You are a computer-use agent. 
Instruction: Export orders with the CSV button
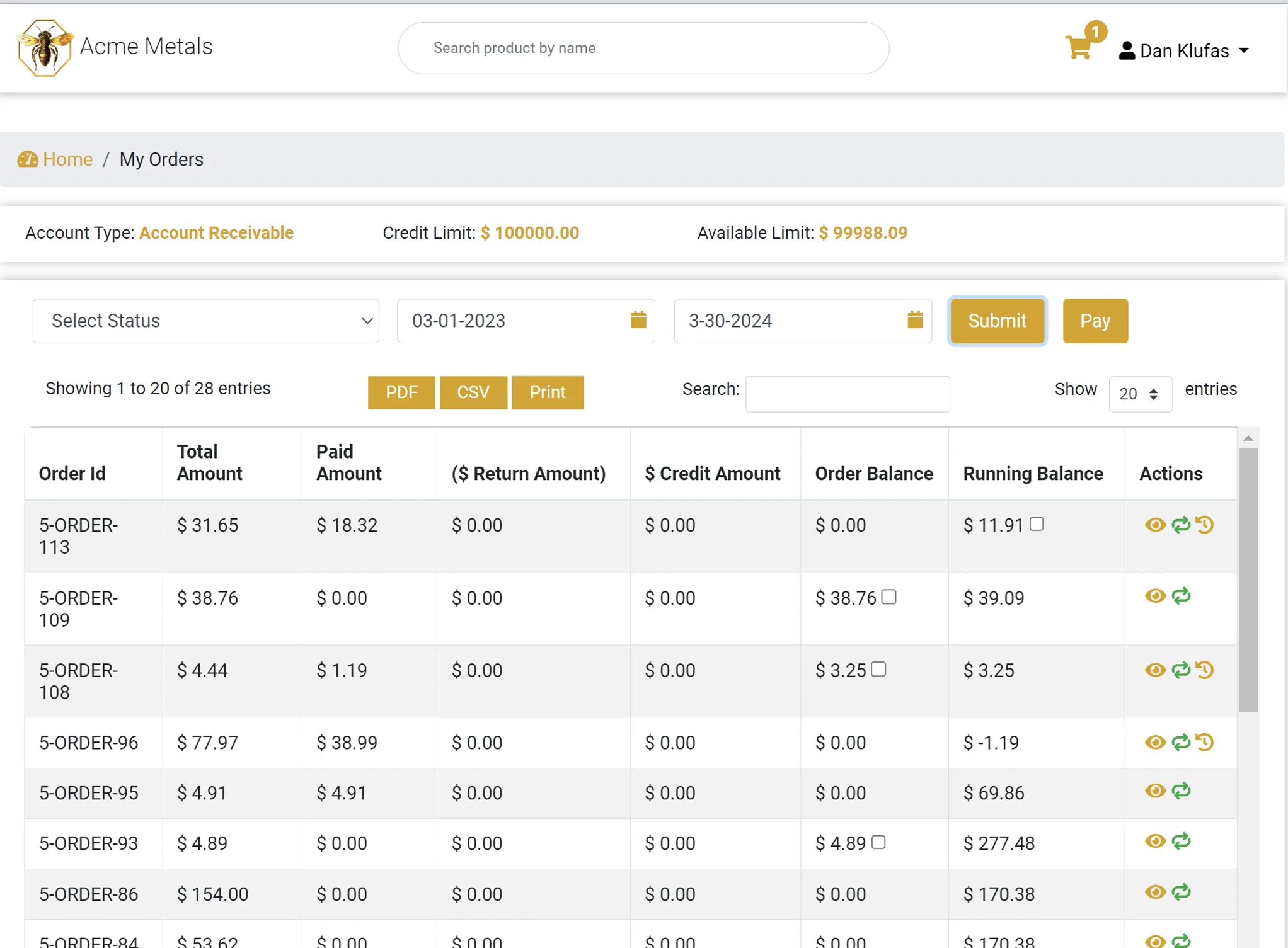tap(473, 392)
